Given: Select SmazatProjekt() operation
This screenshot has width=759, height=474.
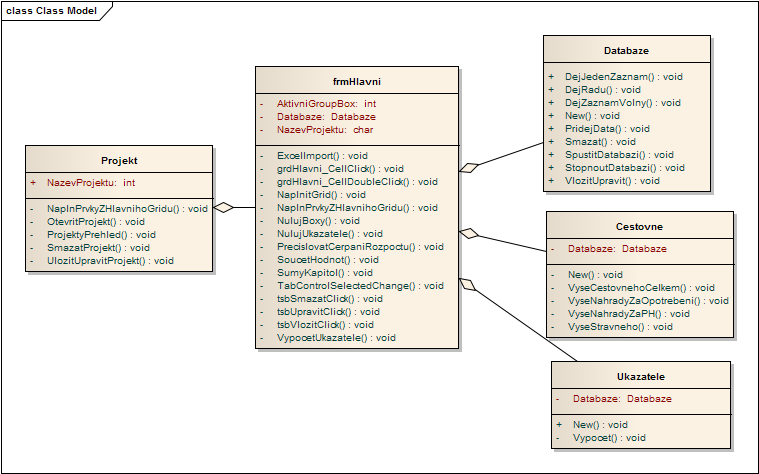Looking at the screenshot, I should [98, 248].
